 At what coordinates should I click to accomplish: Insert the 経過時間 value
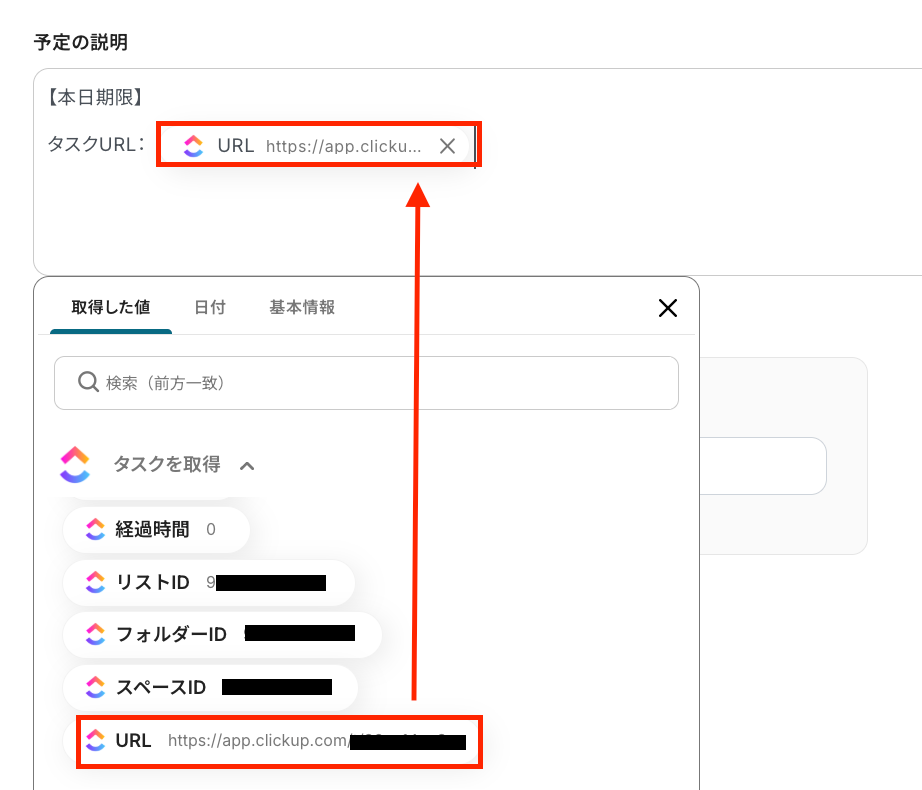pos(152,529)
